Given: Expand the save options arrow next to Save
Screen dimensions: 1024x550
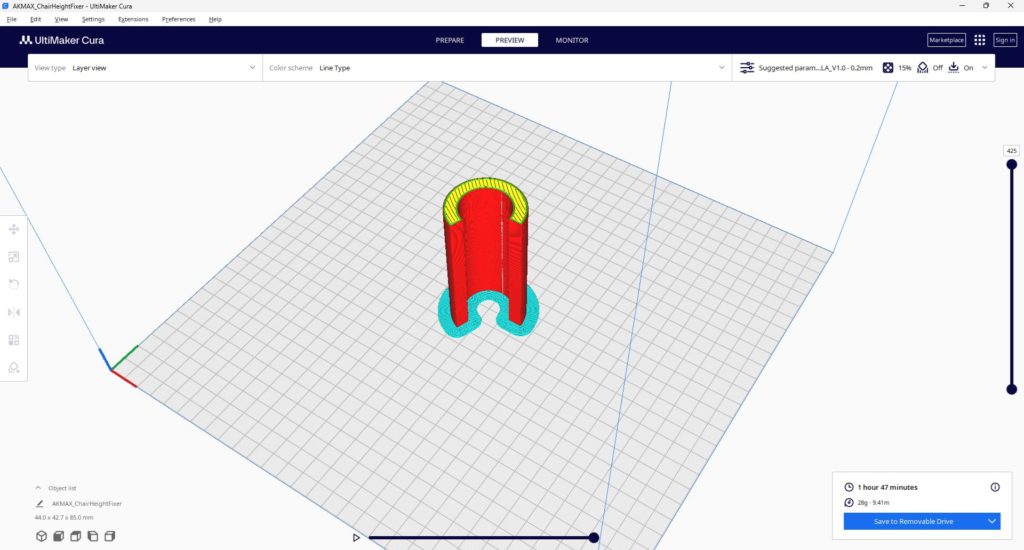Looking at the screenshot, I should pos(992,521).
